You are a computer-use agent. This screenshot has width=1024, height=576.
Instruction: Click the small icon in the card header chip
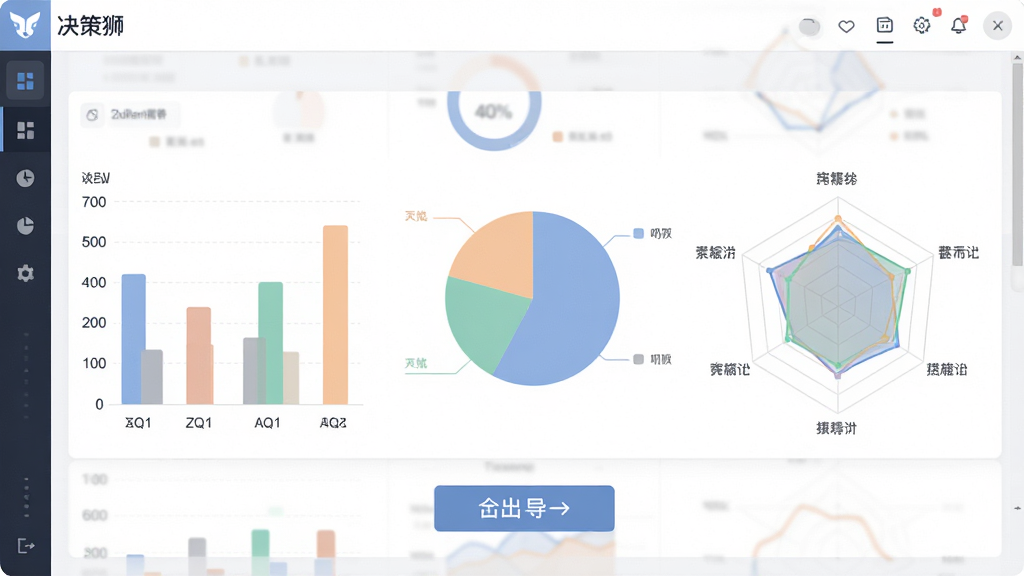92,115
